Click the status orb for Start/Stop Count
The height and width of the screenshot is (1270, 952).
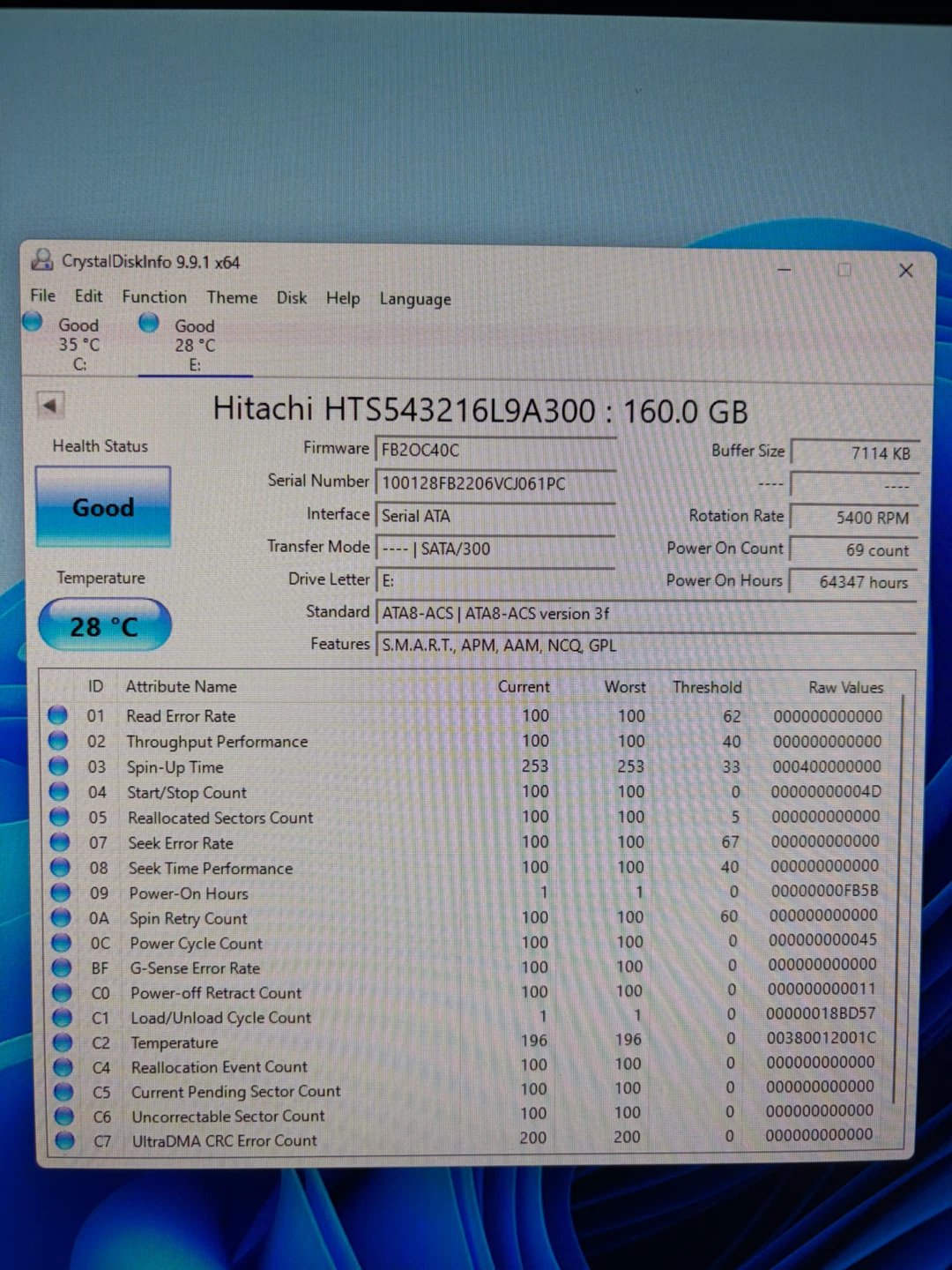[x=59, y=792]
